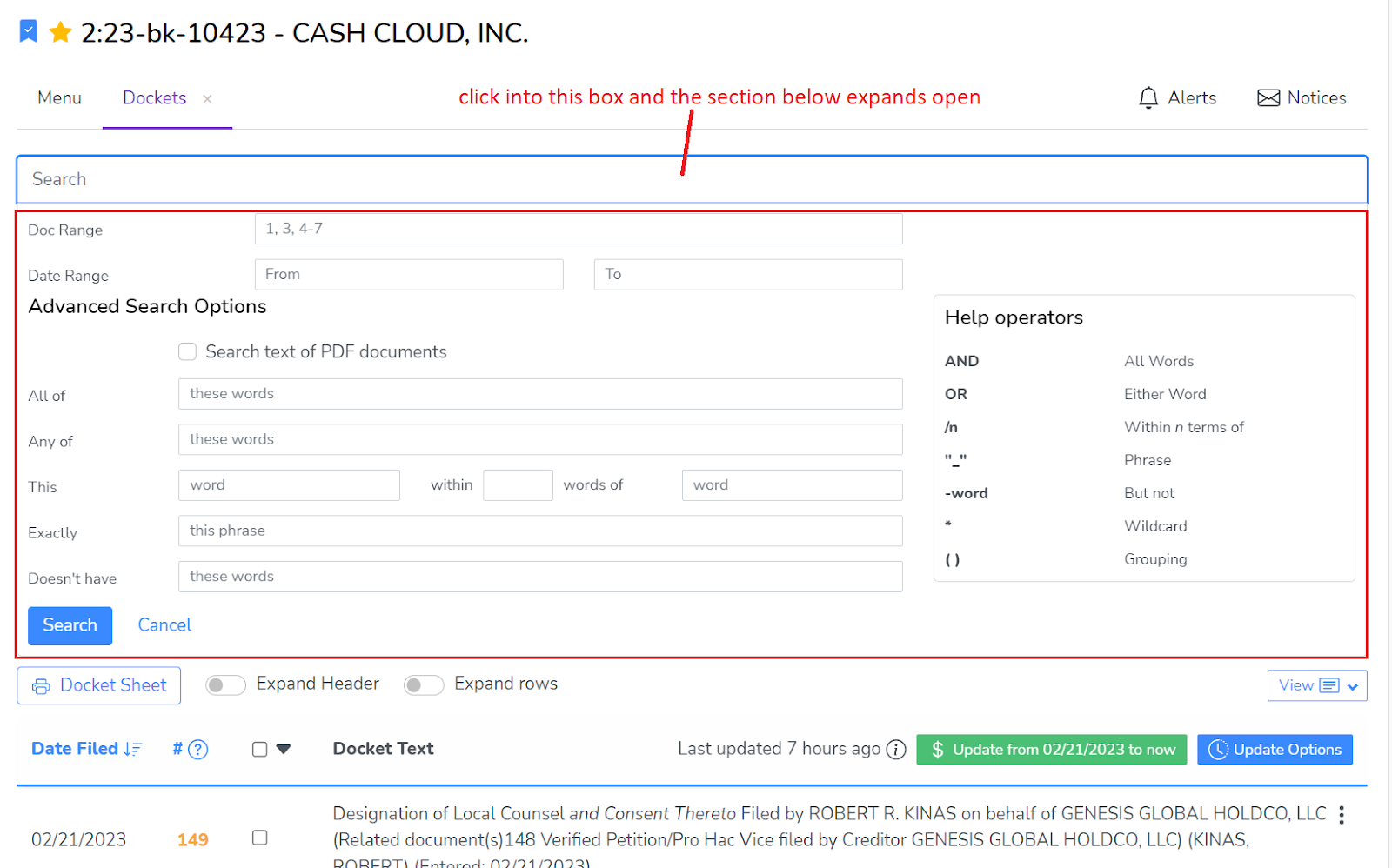This screenshot has width=1392, height=868.
Task: Click the dollar icon on Update button
Action: click(937, 750)
